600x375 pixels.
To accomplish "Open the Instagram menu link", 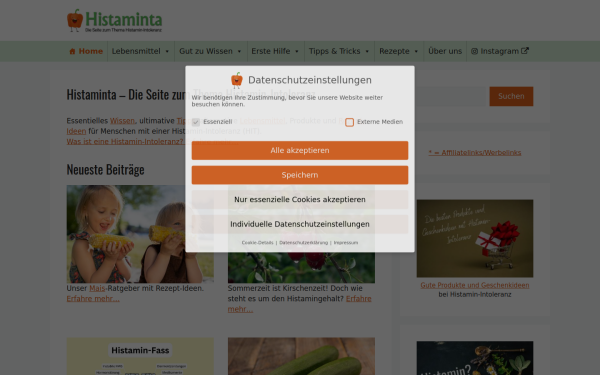I will click(x=500, y=51).
